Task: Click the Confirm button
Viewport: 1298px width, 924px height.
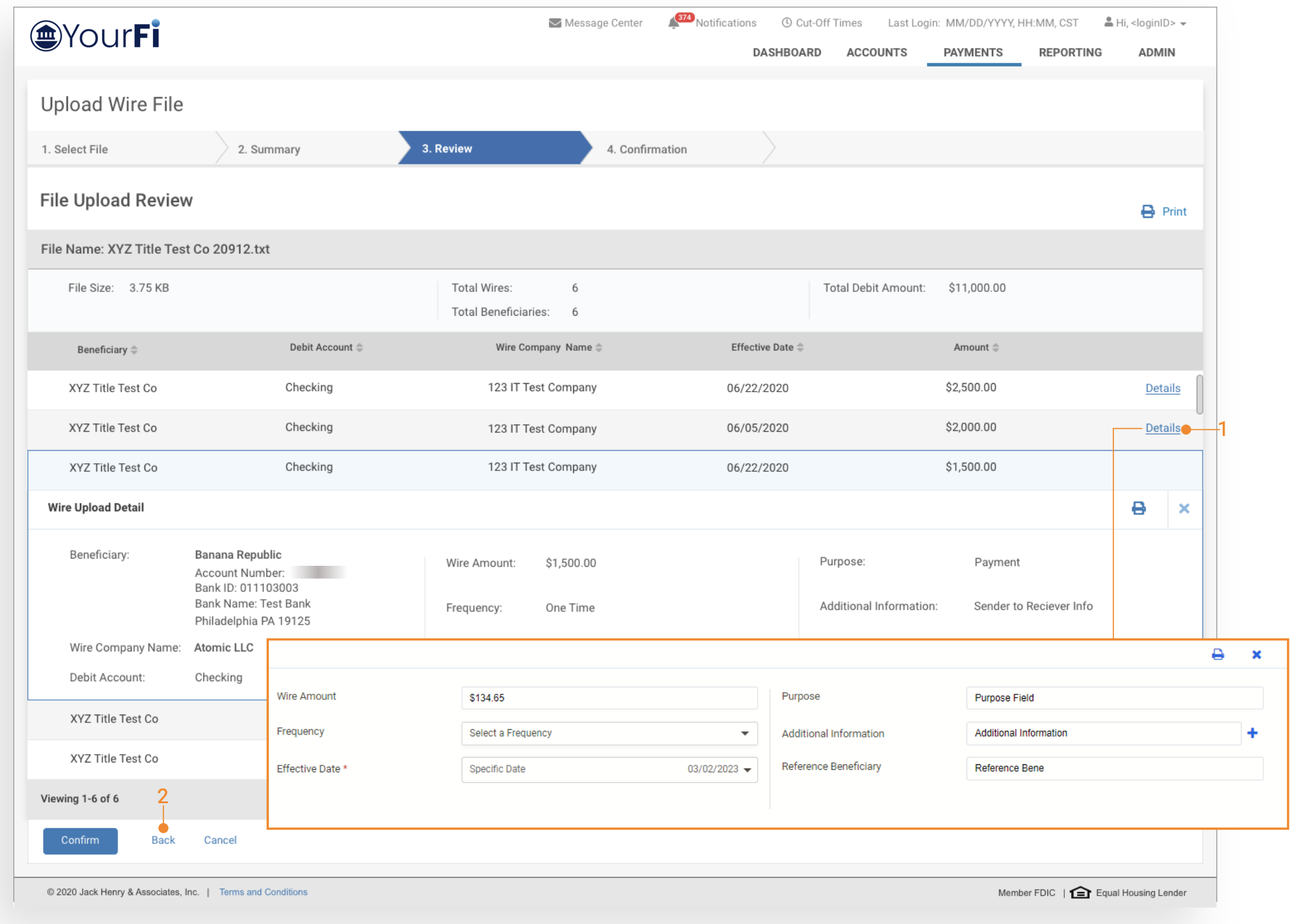Action: coord(80,840)
